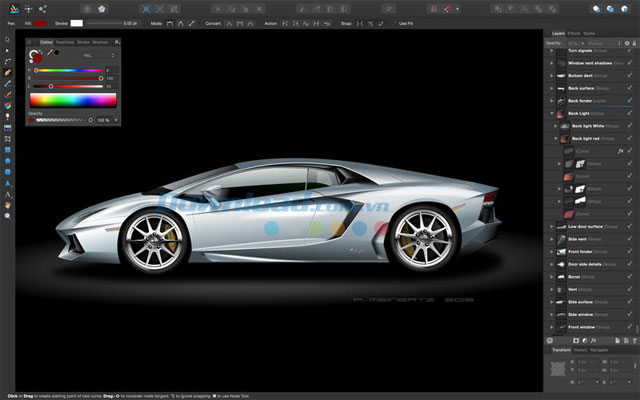Toggle visibility of Back fender layer
Screen dimensions: 640x400
[630, 100]
